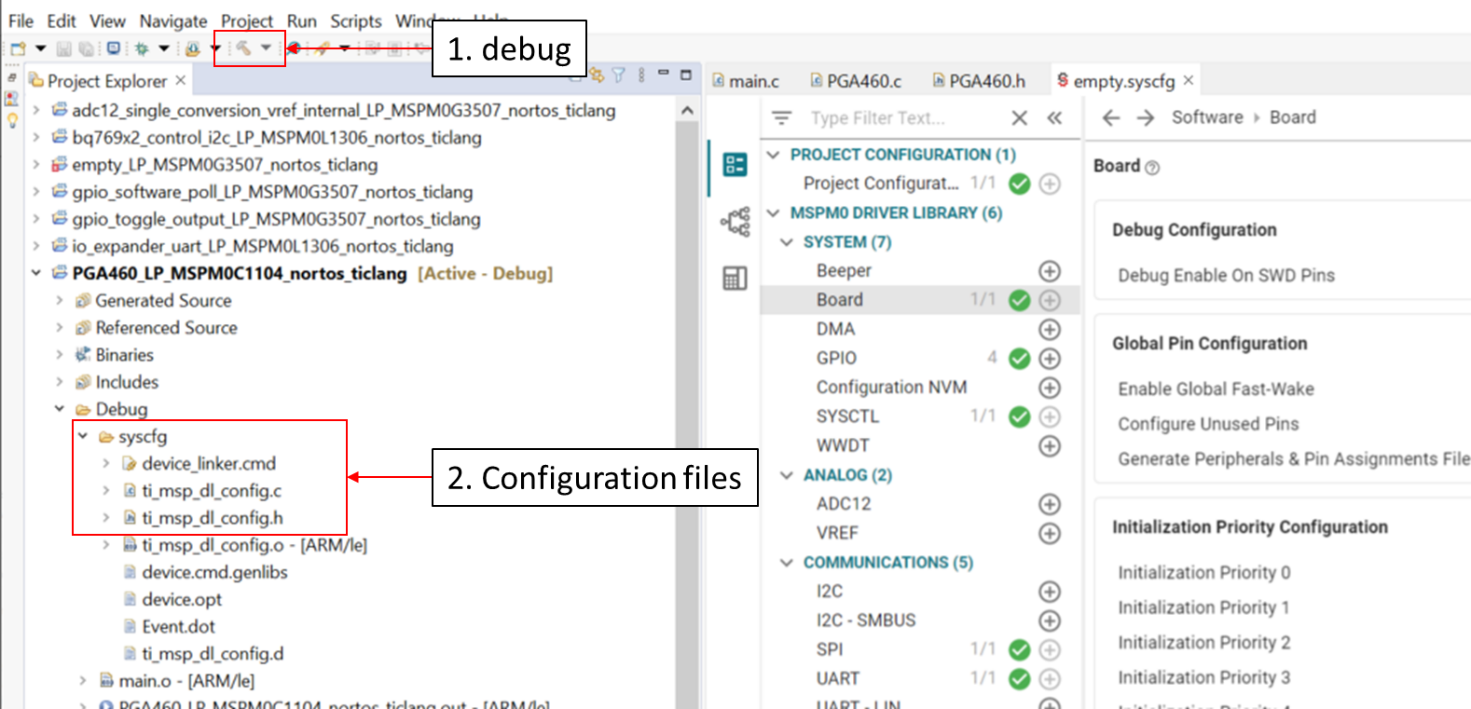Open the build hammer dropdown arrow
The width and height of the screenshot is (1471, 709).
tap(265, 48)
